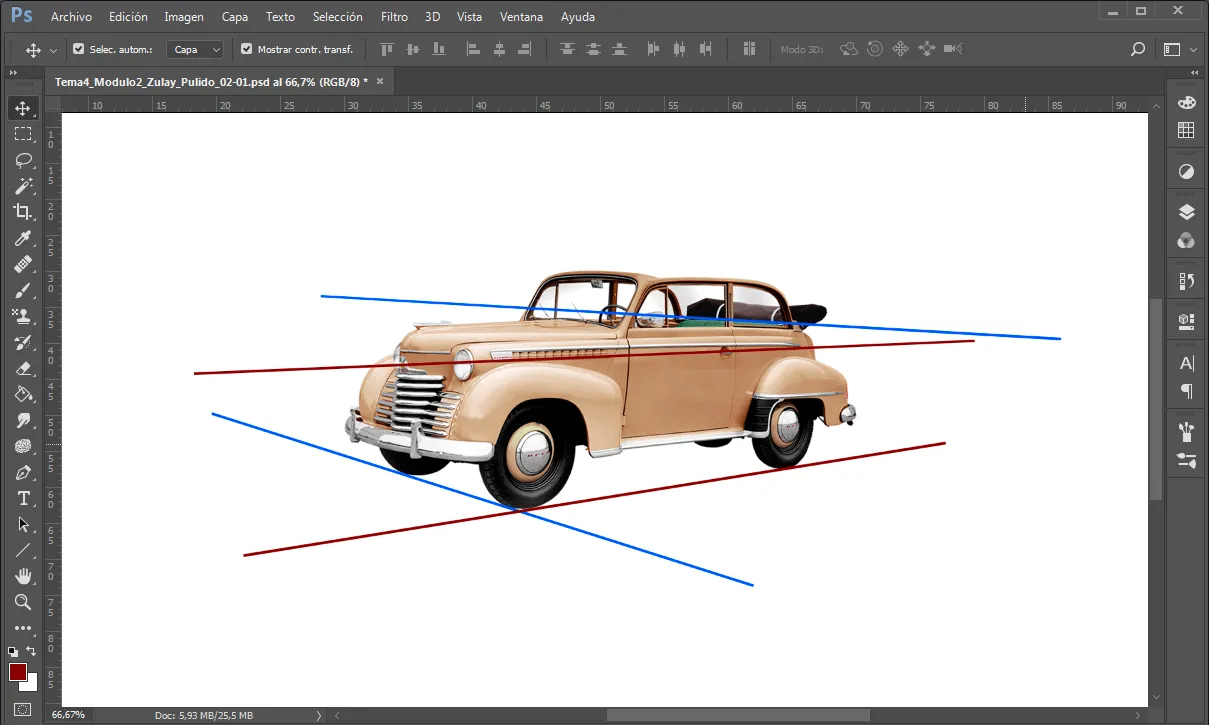Open the Paragraph panel icon
This screenshot has width=1209, height=725.
pos(1187,390)
